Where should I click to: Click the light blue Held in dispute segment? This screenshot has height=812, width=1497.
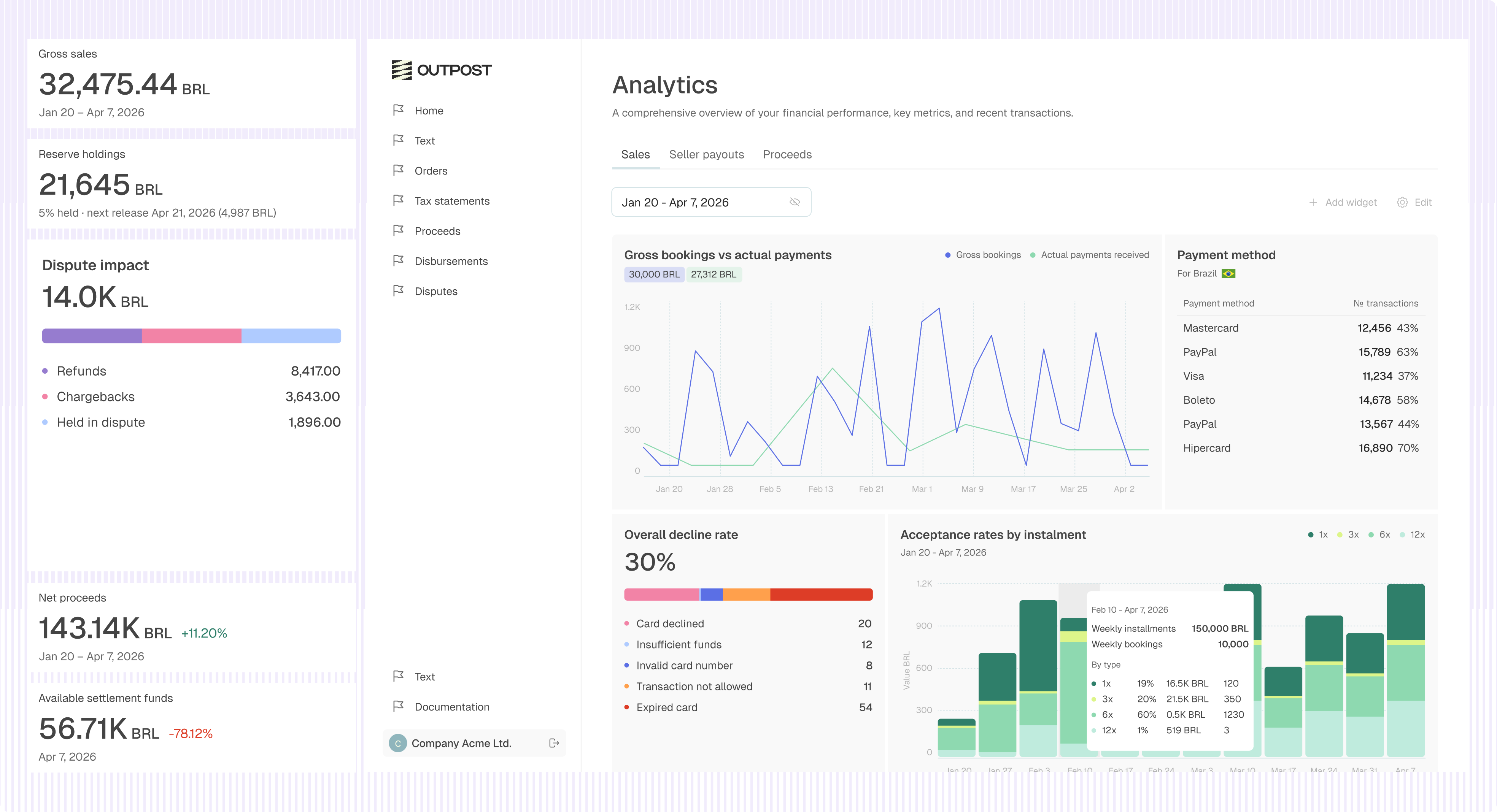point(291,336)
